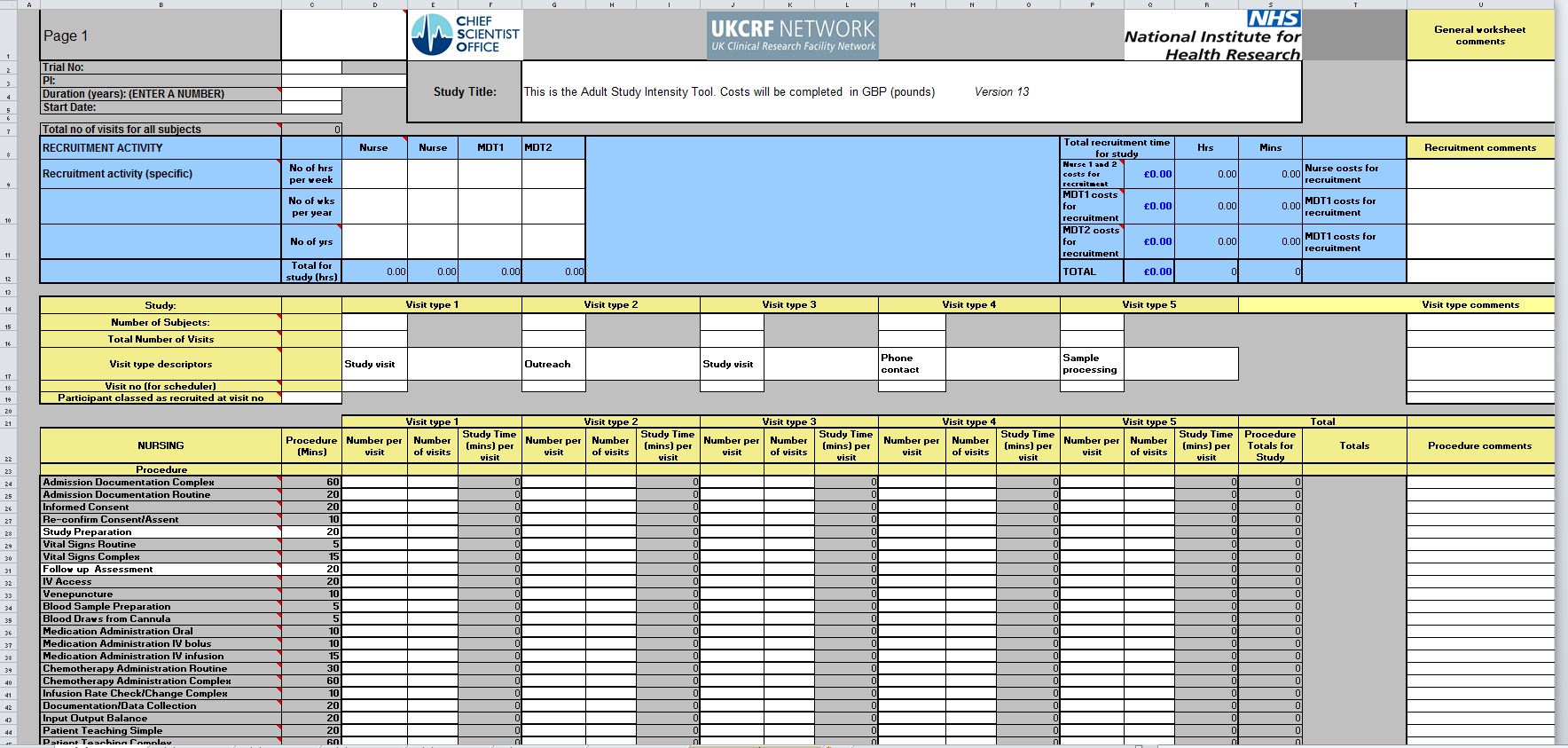
Task: Click the Study Title description cell
Action: 912,91
